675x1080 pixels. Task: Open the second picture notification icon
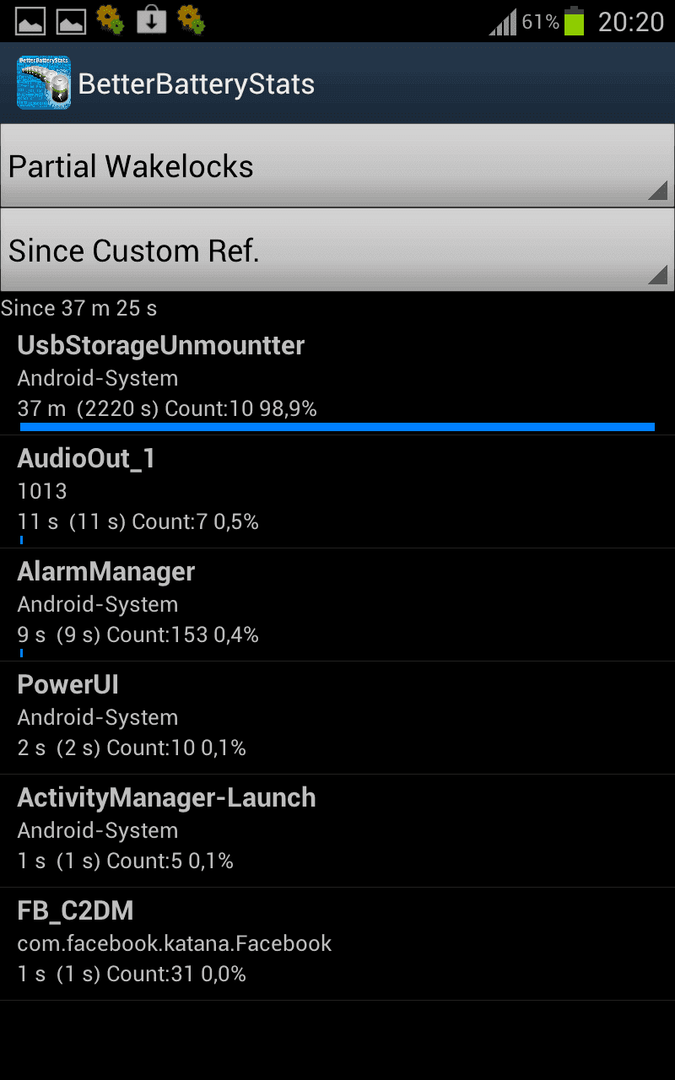tap(71, 21)
